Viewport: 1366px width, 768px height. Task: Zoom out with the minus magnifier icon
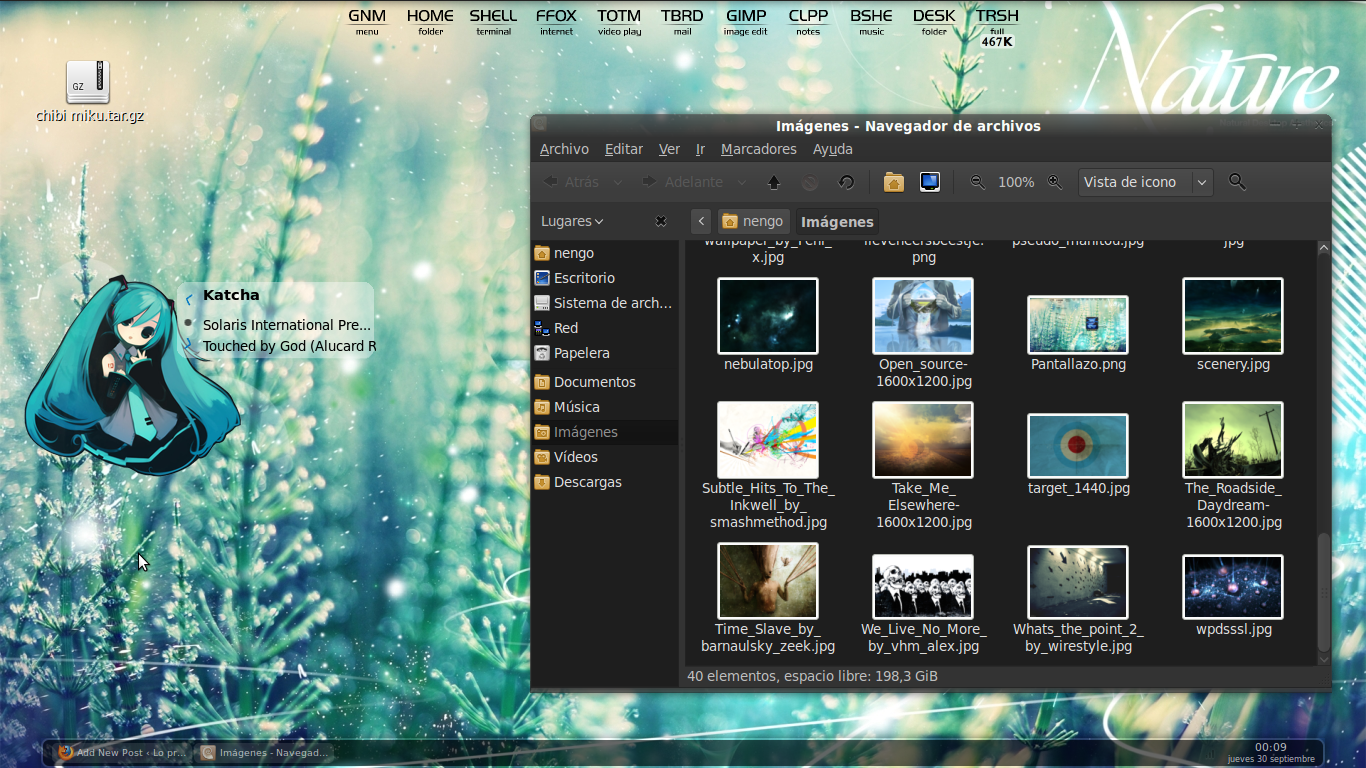pos(978,182)
